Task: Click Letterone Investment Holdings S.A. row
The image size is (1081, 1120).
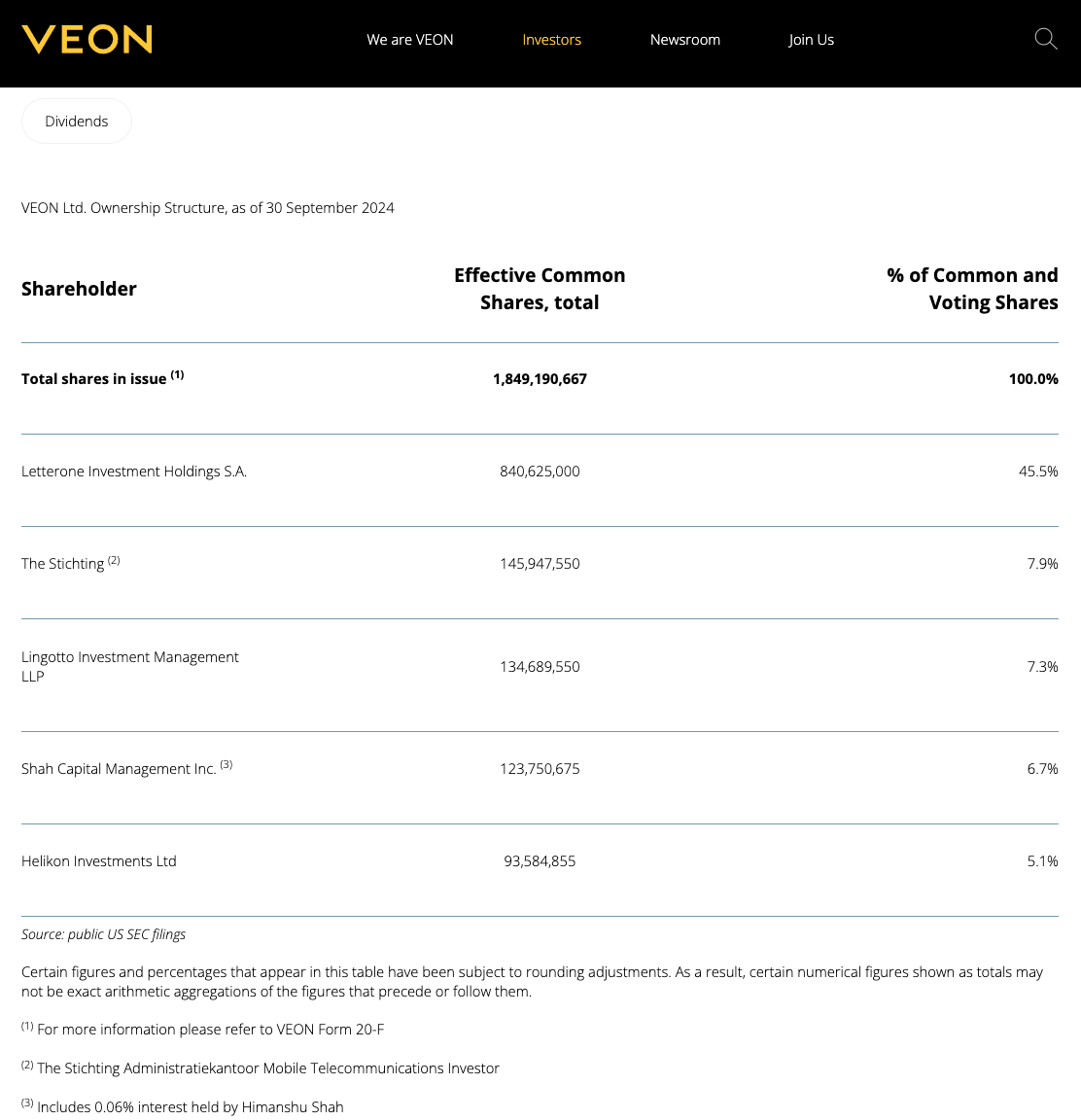Action: pyautogui.click(x=134, y=472)
